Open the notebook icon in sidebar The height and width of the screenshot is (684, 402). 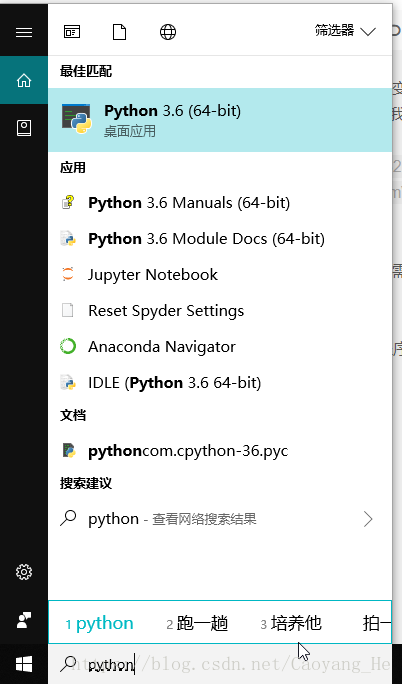[24, 128]
